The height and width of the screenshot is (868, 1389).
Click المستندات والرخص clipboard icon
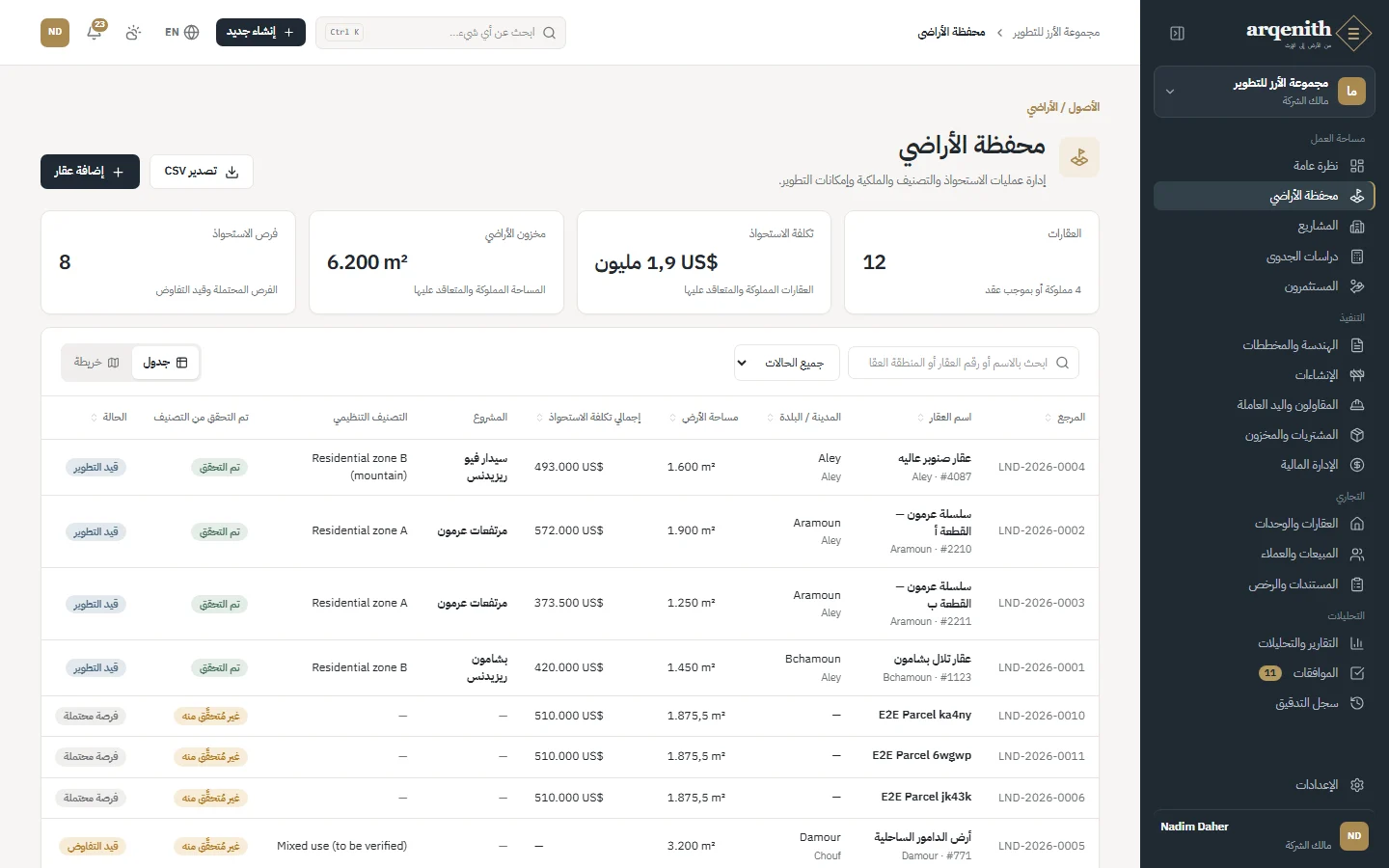tap(1357, 584)
